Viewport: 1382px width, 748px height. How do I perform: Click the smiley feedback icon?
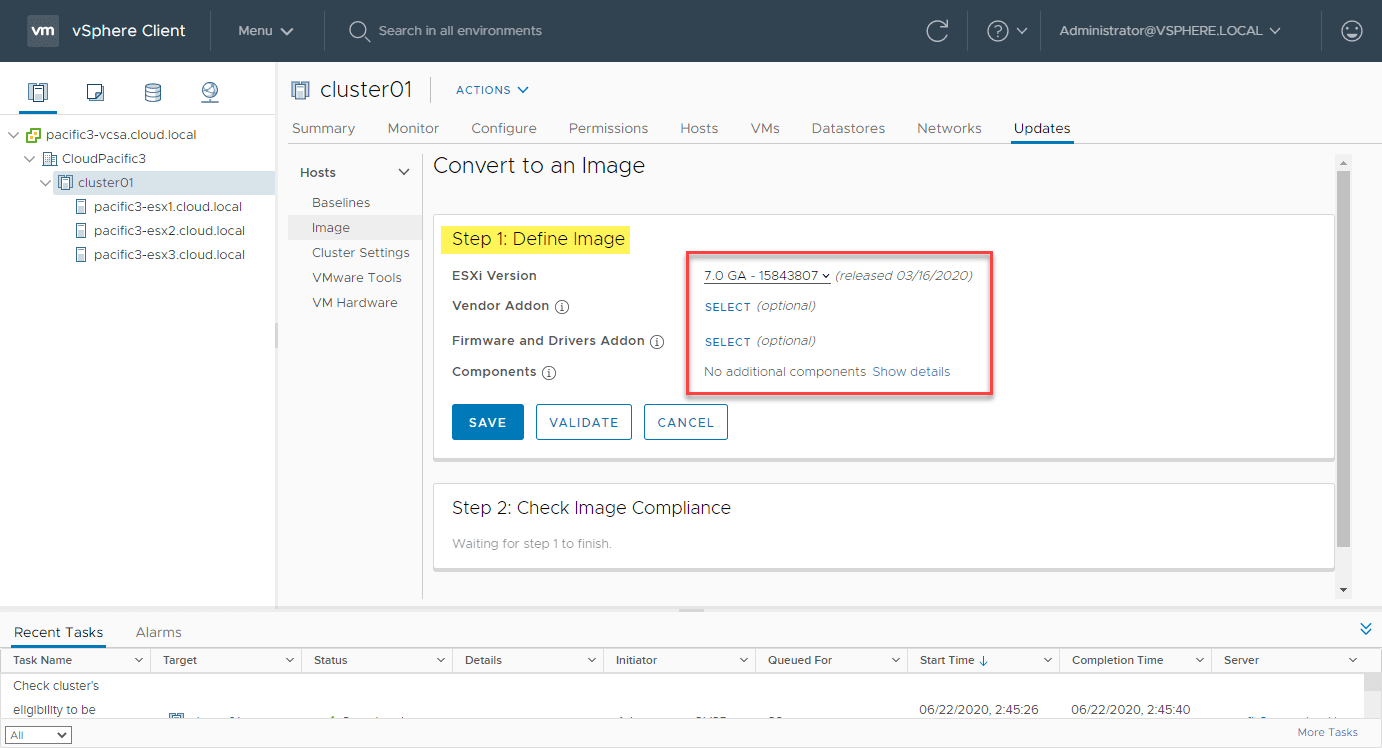coord(1352,31)
